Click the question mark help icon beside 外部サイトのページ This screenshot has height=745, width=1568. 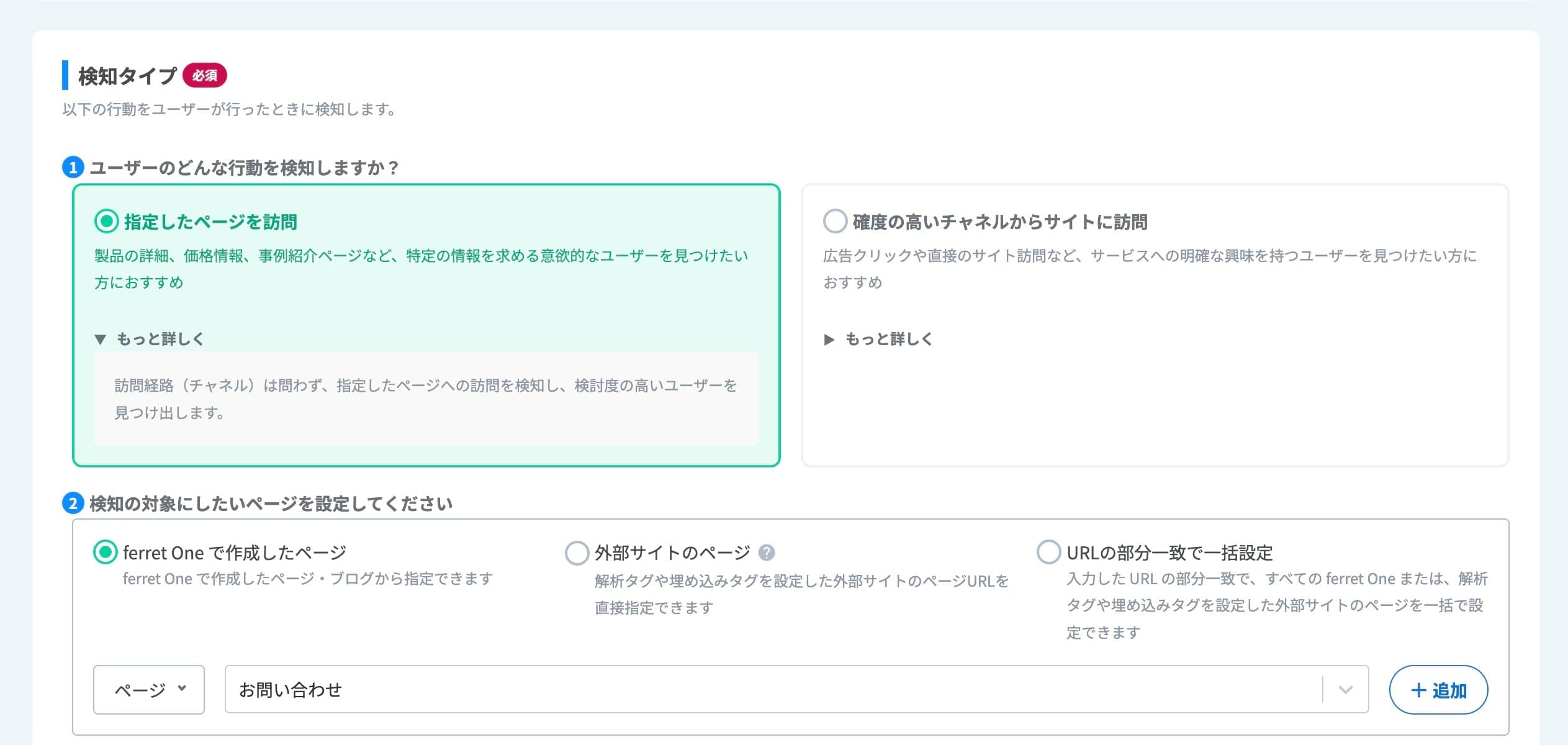(x=767, y=553)
